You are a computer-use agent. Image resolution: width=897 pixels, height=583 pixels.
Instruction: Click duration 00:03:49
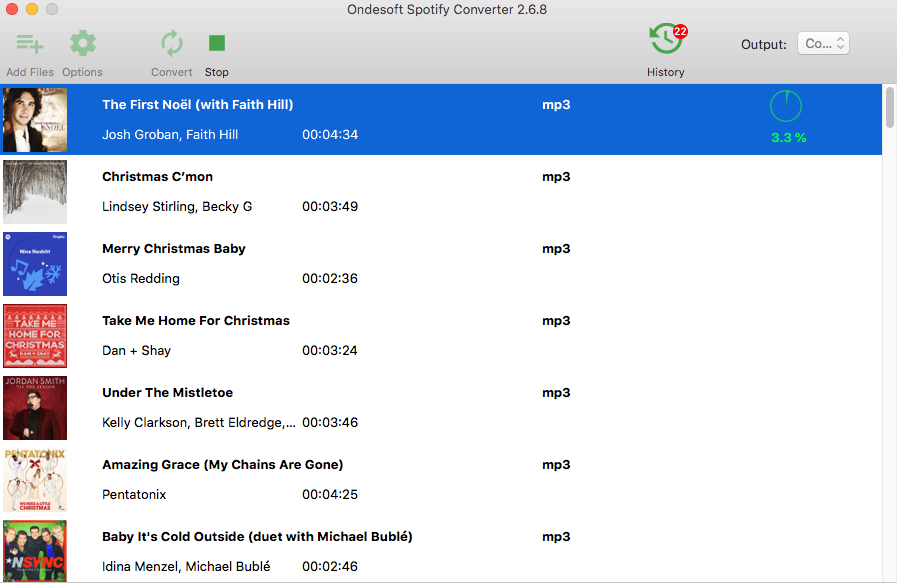click(x=330, y=207)
